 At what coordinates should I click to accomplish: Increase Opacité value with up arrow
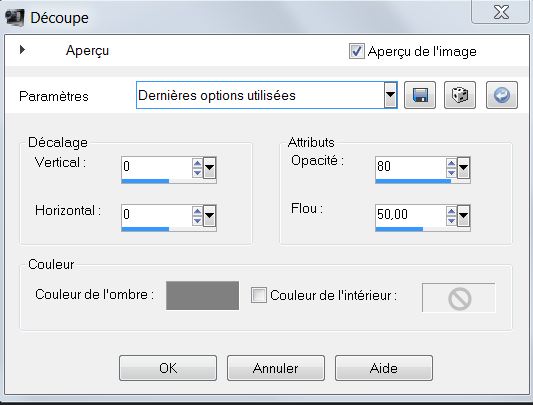[451, 163]
